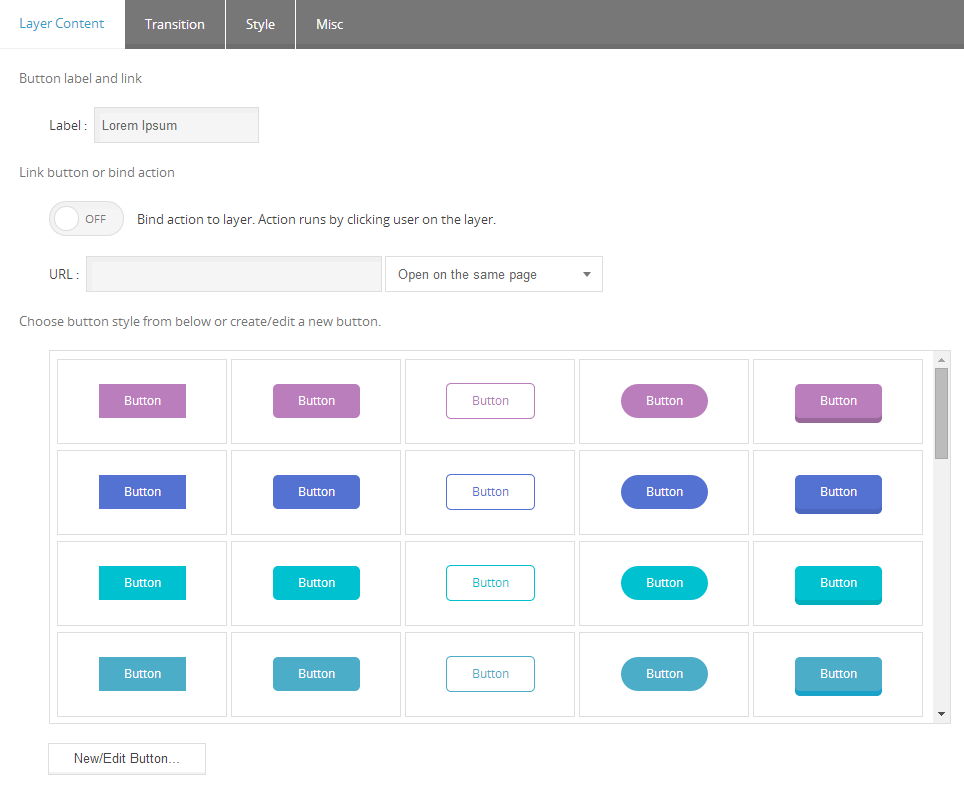Screen dimensions: 964x793
Task: Focus the URL input field
Action: (234, 274)
